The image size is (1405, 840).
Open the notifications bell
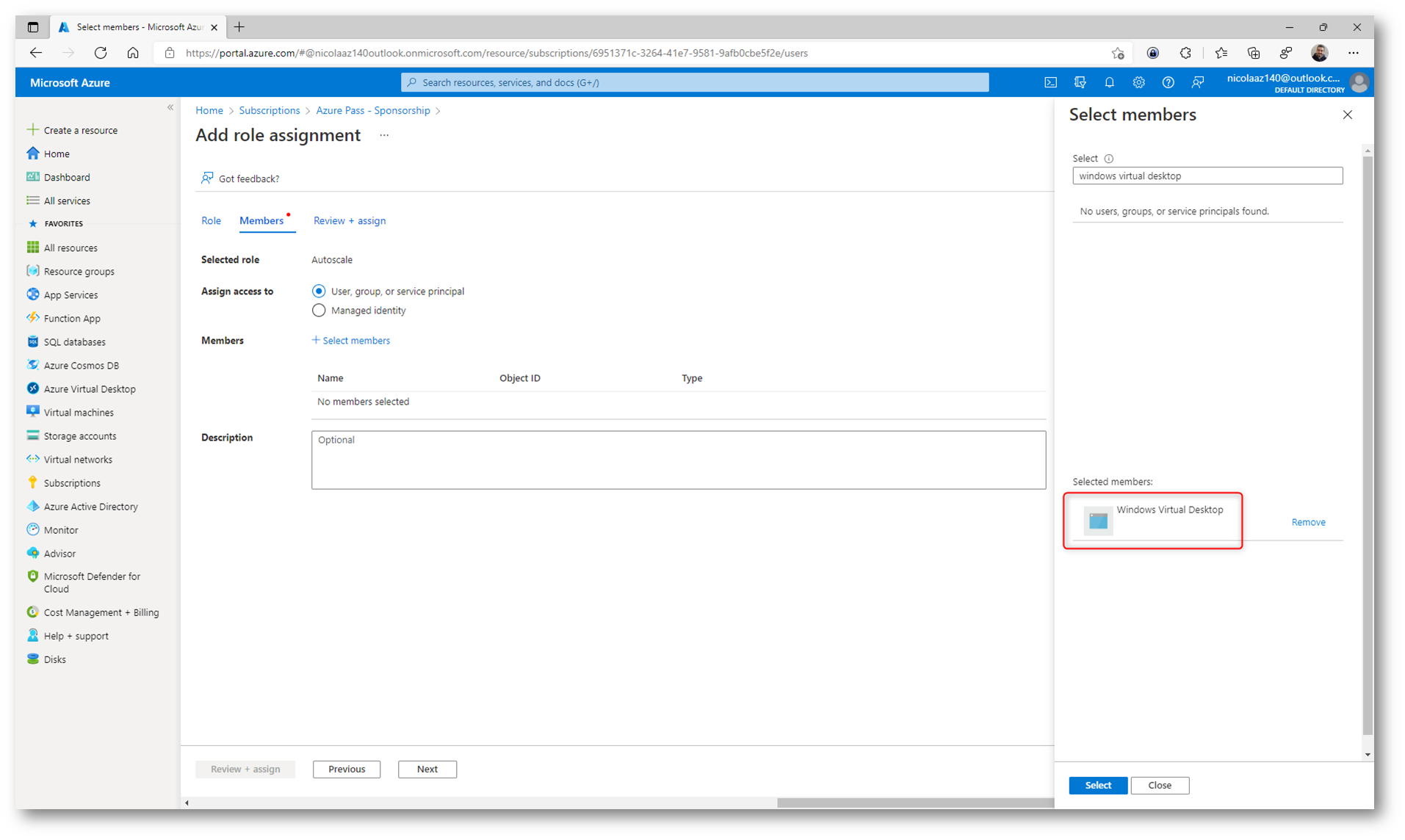click(1109, 82)
